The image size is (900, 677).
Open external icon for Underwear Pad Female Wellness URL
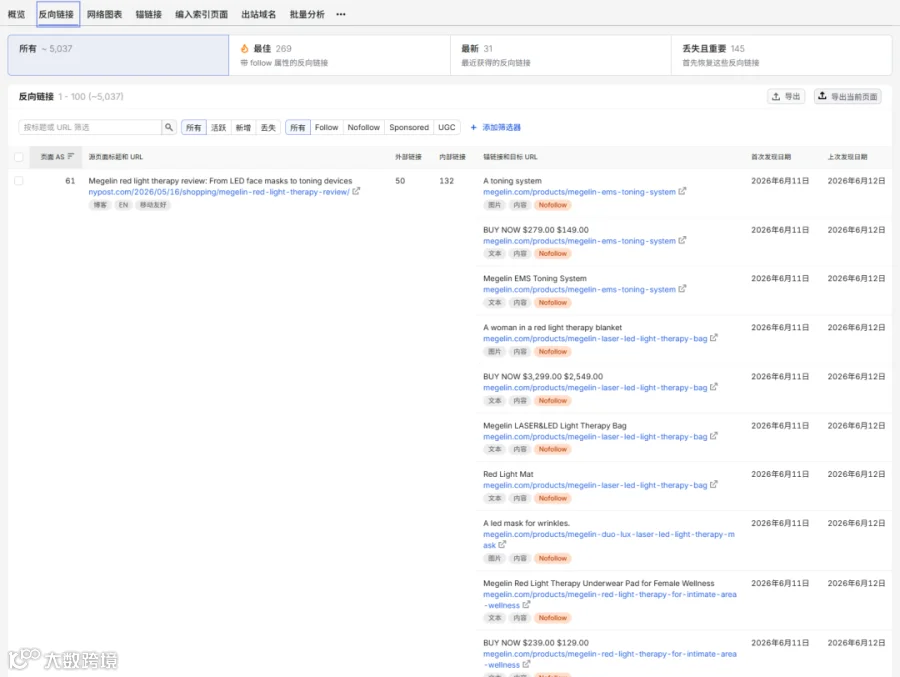[x=526, y=605]
